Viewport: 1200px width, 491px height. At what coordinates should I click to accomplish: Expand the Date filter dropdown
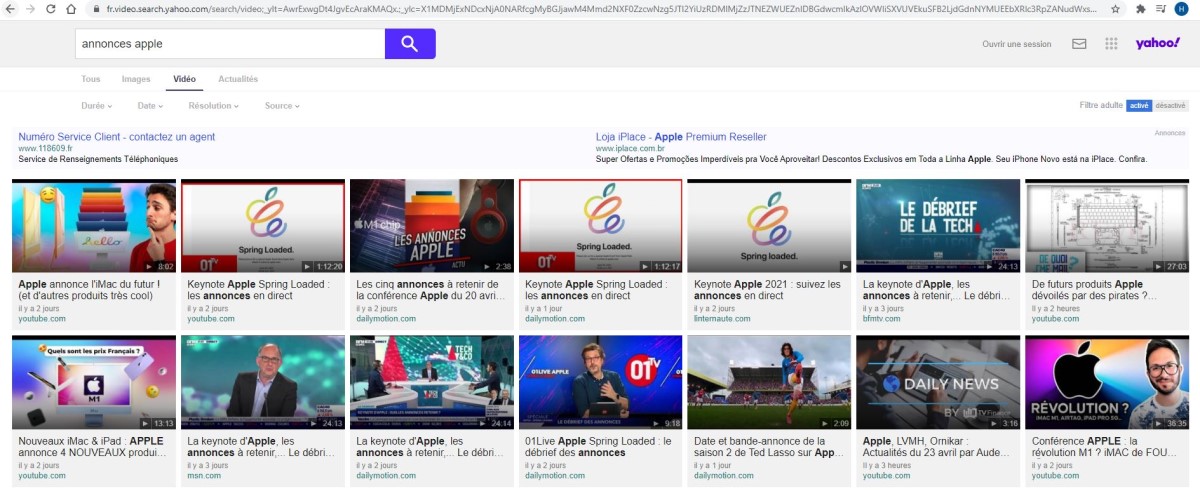click(x=150, y=105)
